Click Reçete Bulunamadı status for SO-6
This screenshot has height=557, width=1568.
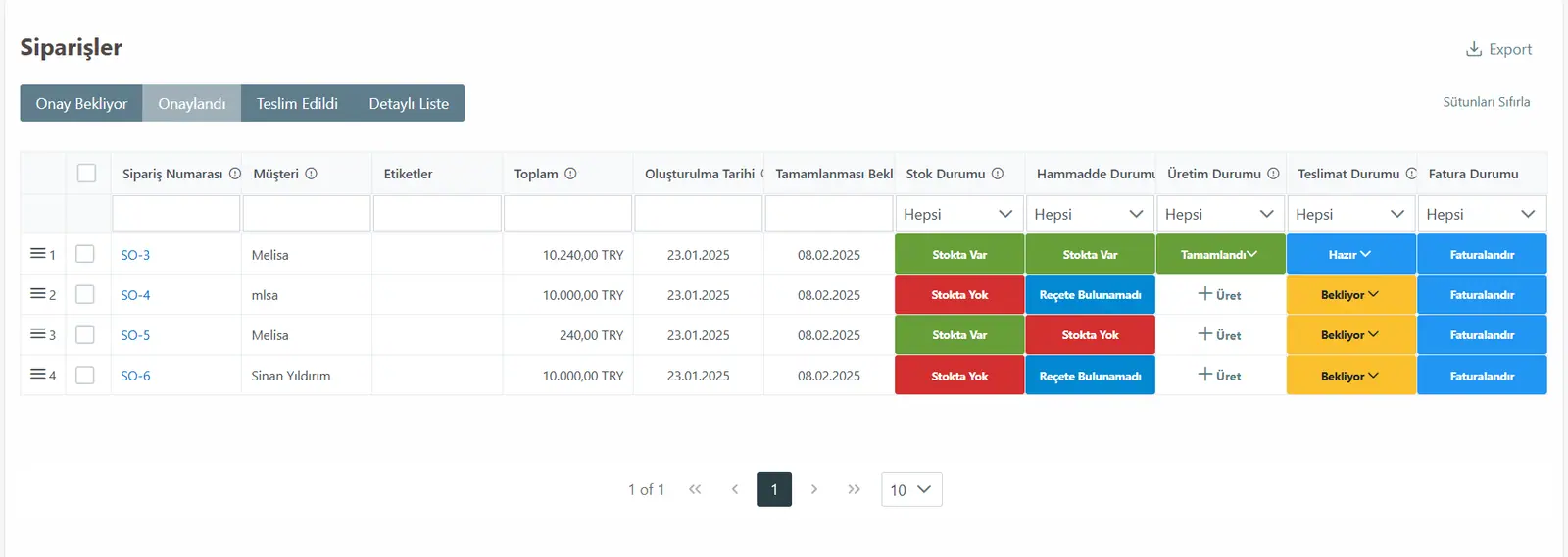point(1090,375)
